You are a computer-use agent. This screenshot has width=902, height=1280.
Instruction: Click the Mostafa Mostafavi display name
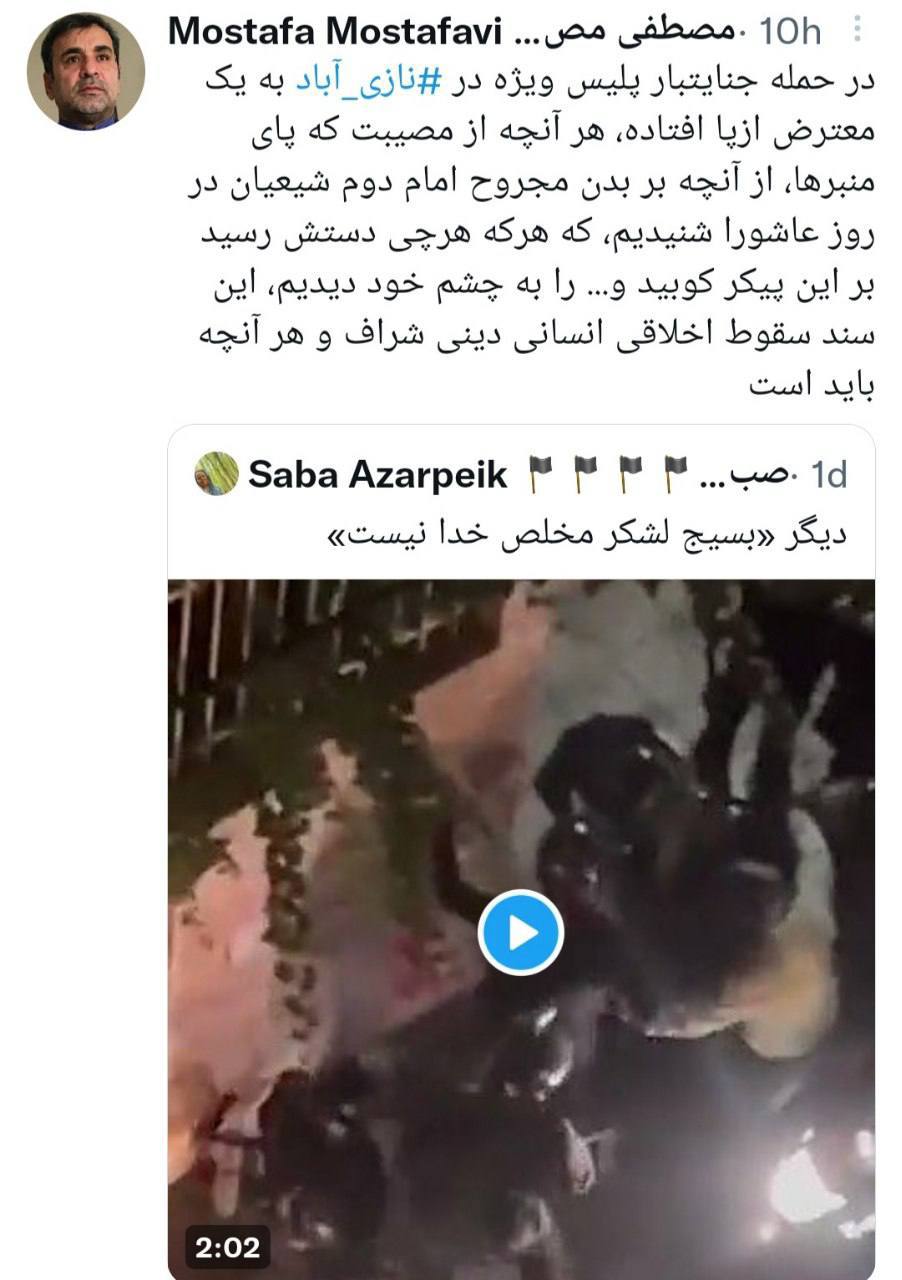tap(335, 31)
